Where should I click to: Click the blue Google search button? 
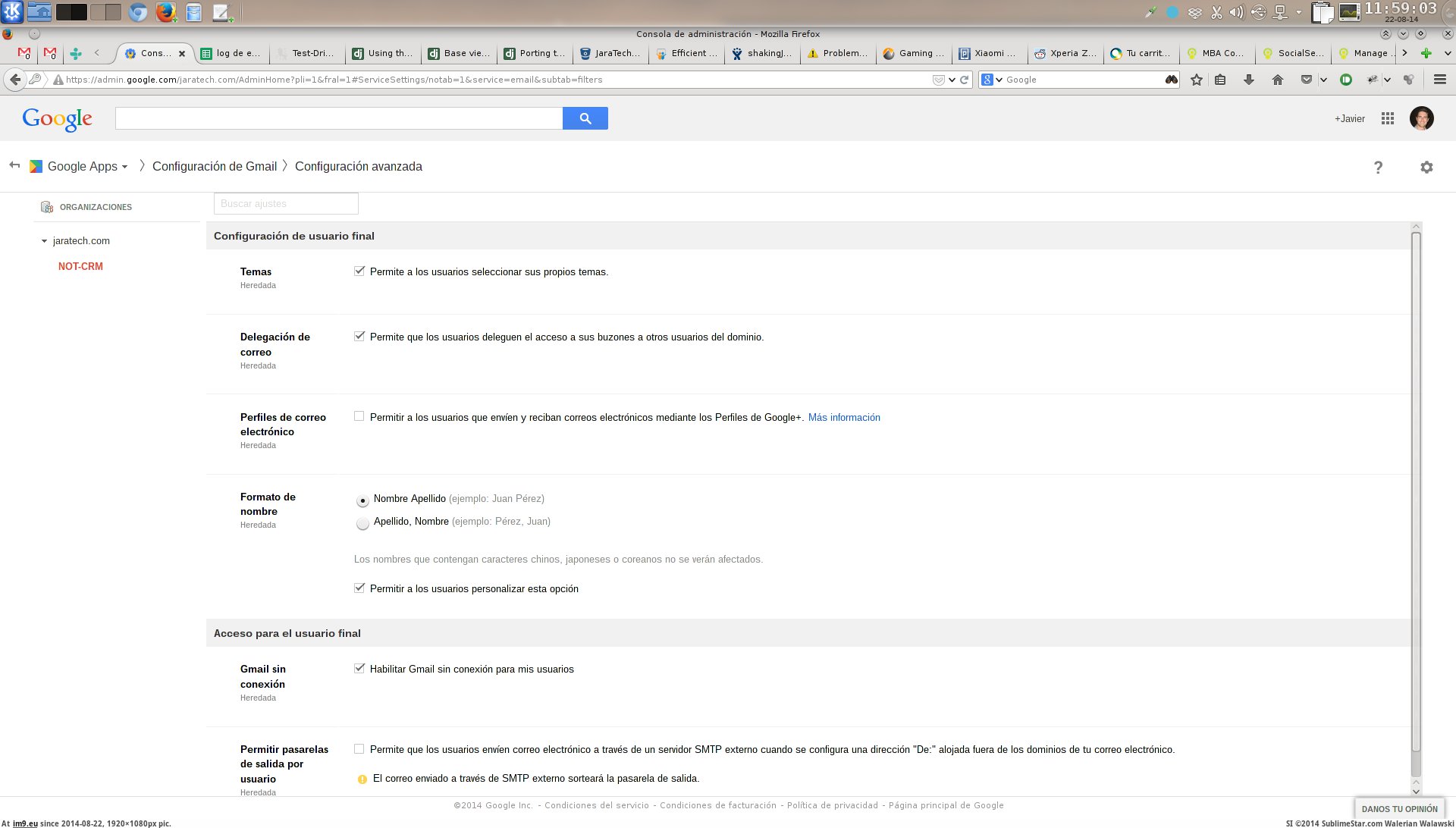click(x=585, y=118)
